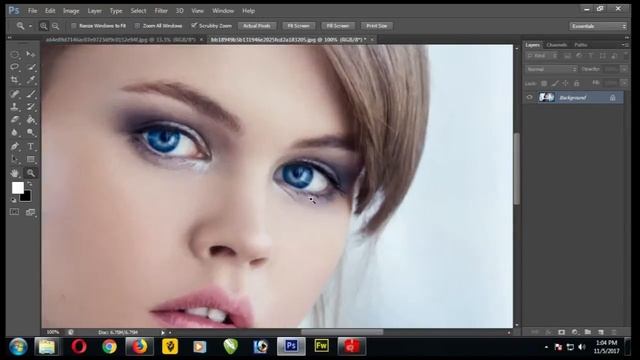Viewport: 640px width, 360px height.
Task: Select the Path Selection tool
Action: [x=15, y=159]
